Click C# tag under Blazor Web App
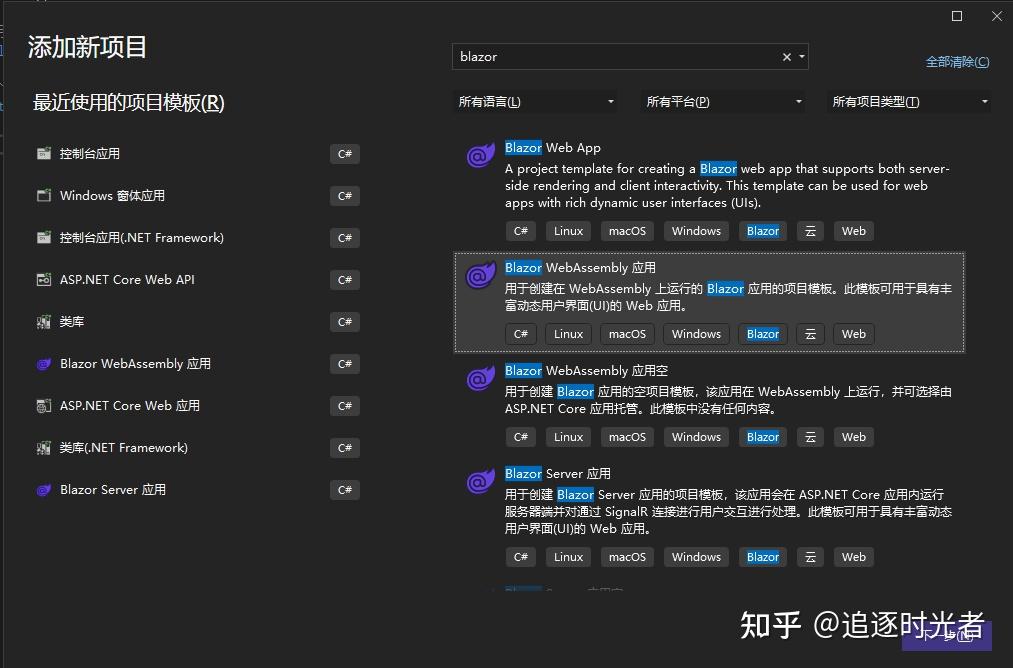 521,231
